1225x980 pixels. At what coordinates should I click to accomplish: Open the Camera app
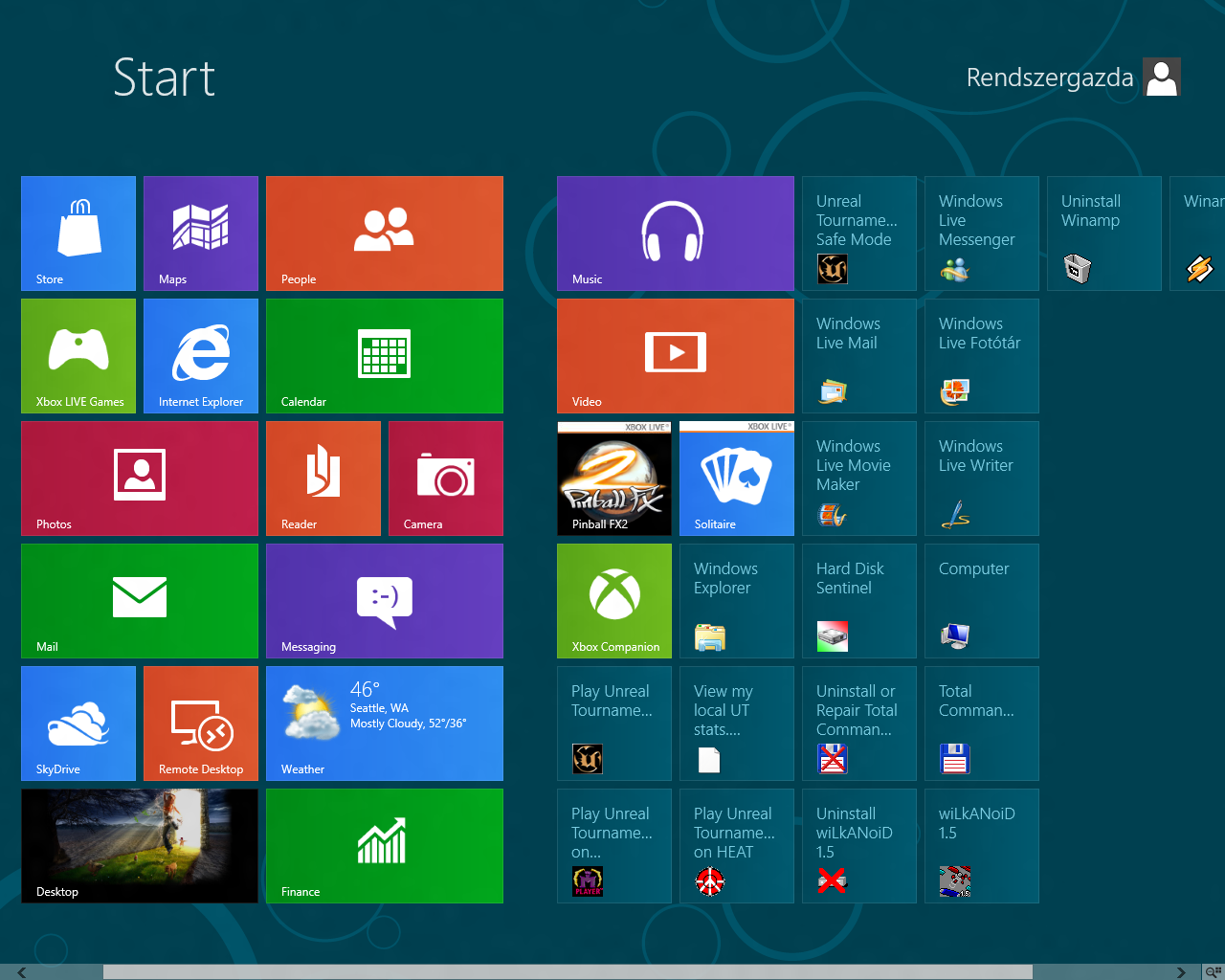pyautogui.click(x=445, y=478)
